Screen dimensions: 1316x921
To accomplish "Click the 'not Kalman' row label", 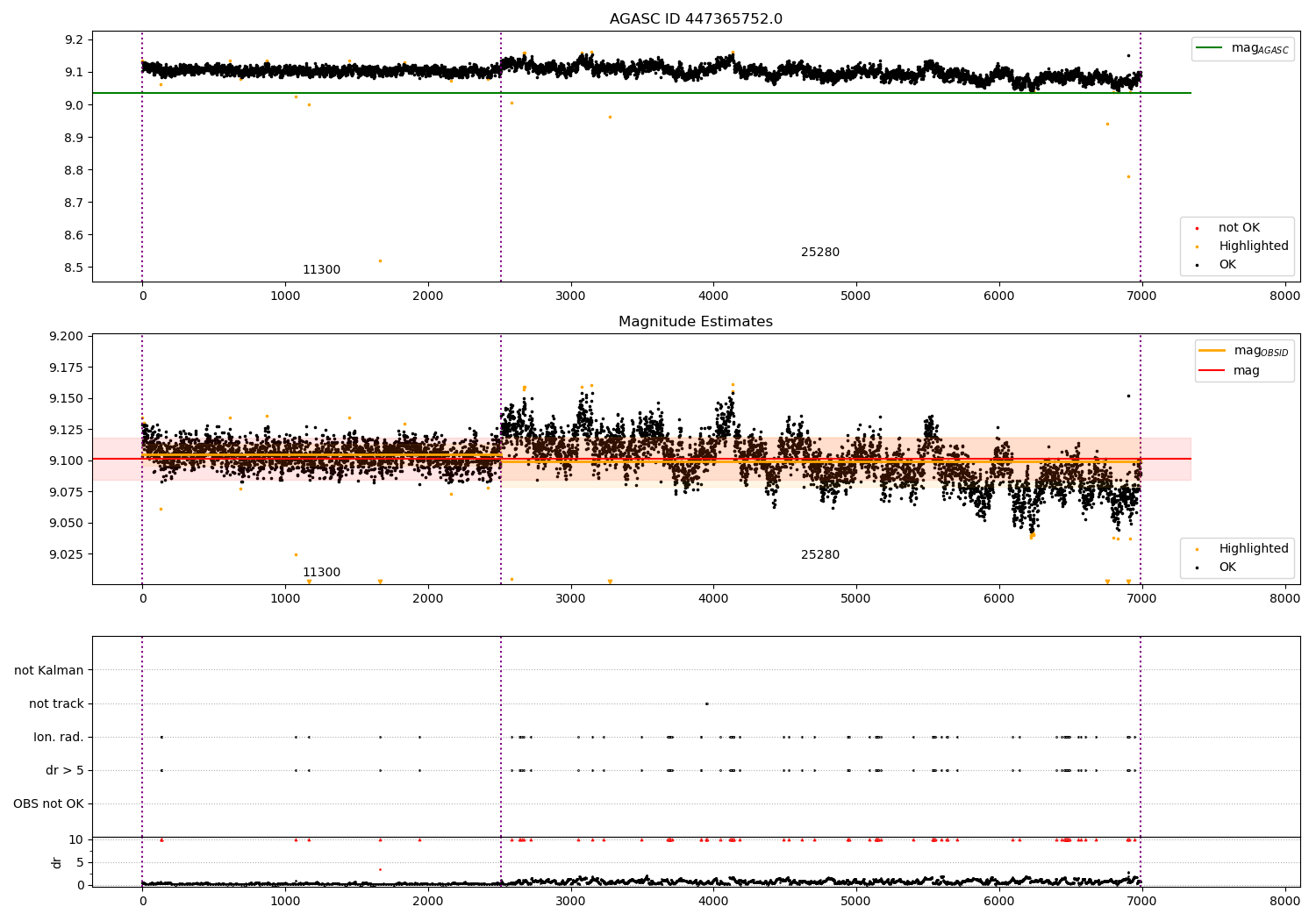I will click(x=49, y=671).
